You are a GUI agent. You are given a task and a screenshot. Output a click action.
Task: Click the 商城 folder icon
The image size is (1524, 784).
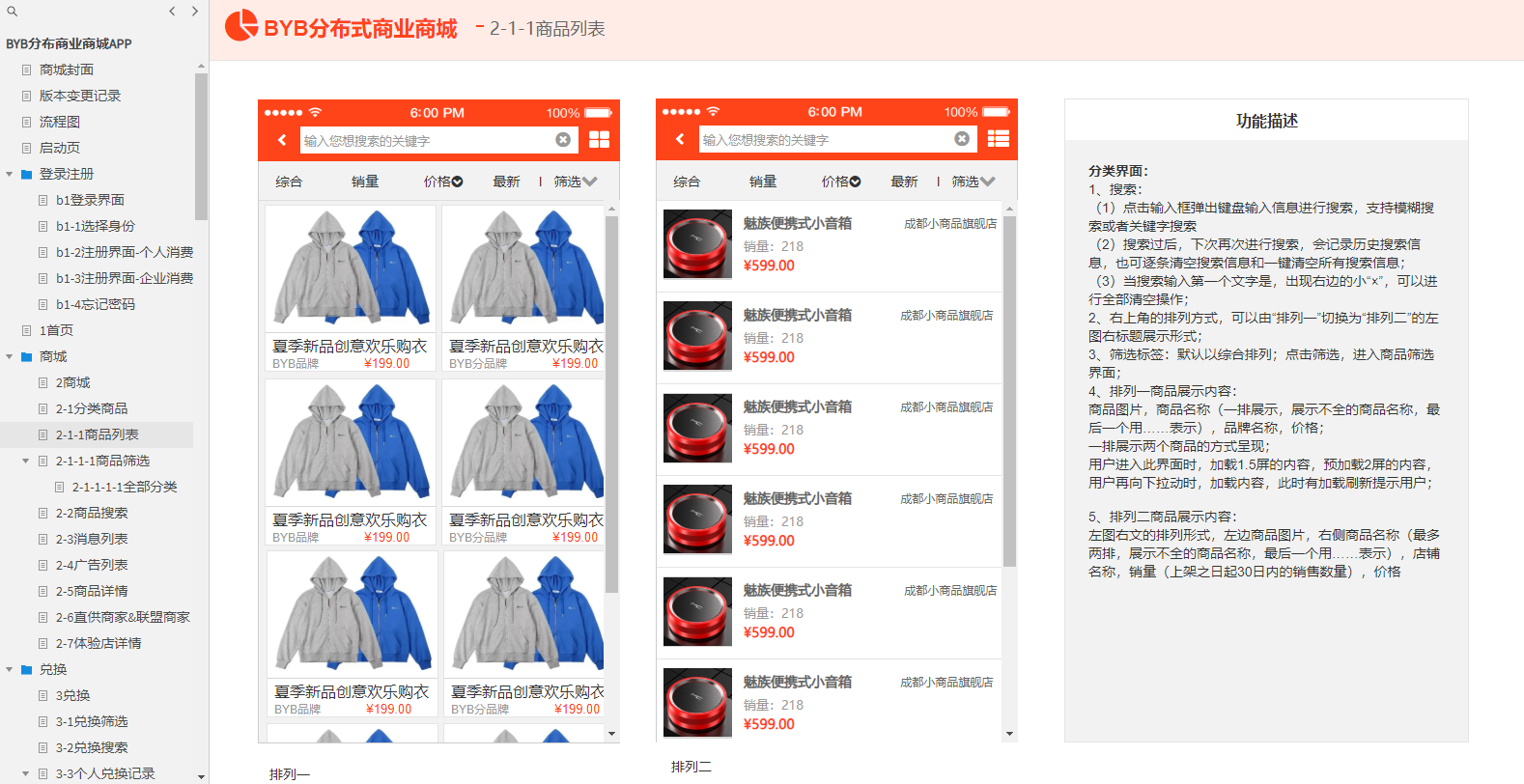27,357
